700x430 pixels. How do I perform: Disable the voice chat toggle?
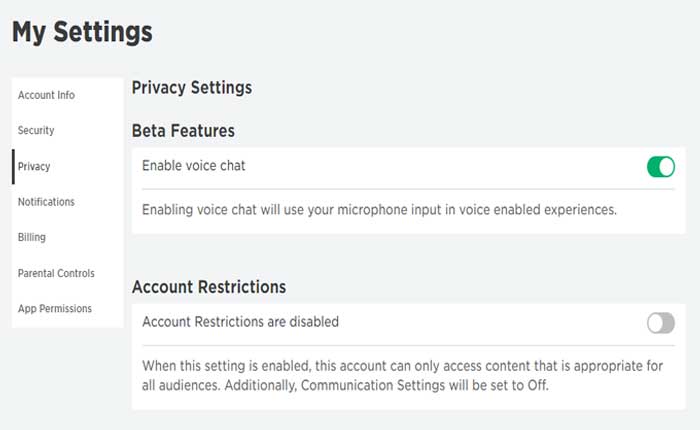click(x=660, y=166)
